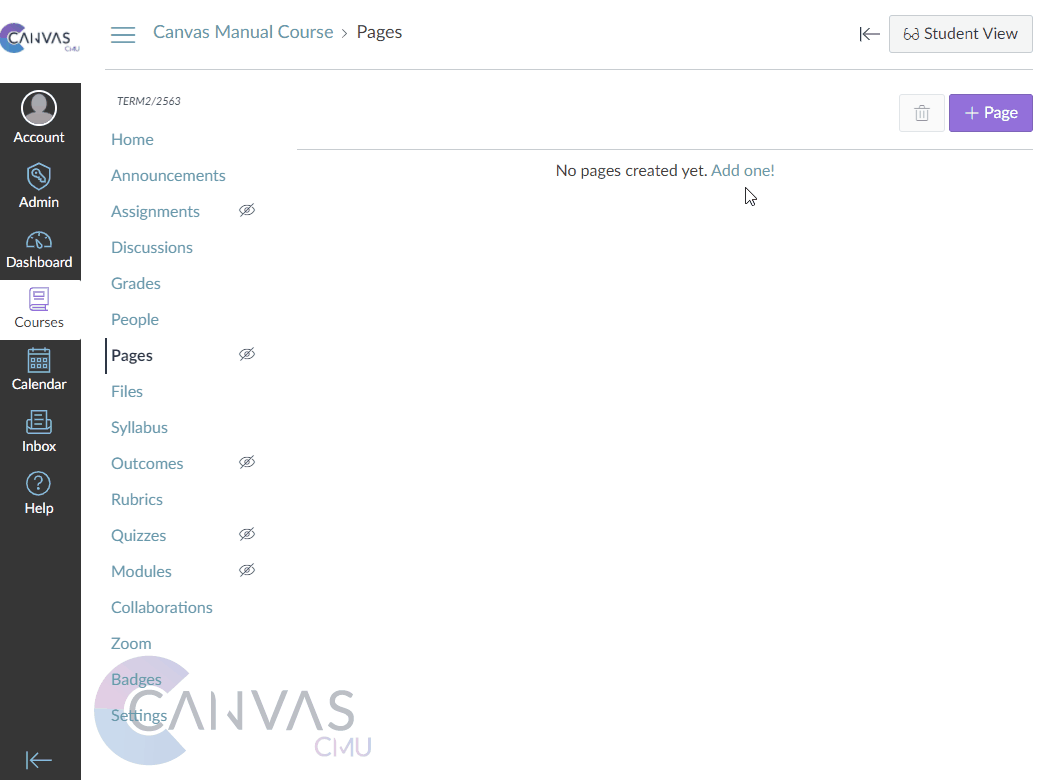Click the disabled trash delete button
Image resolution: width=1053 pixels, height=780 pixels.
tap(922, 114)
